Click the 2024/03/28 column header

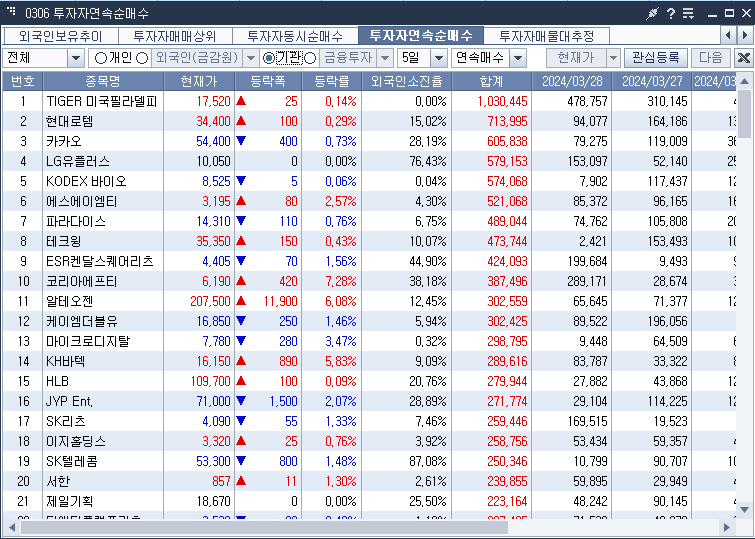click(x=572, y=81)
